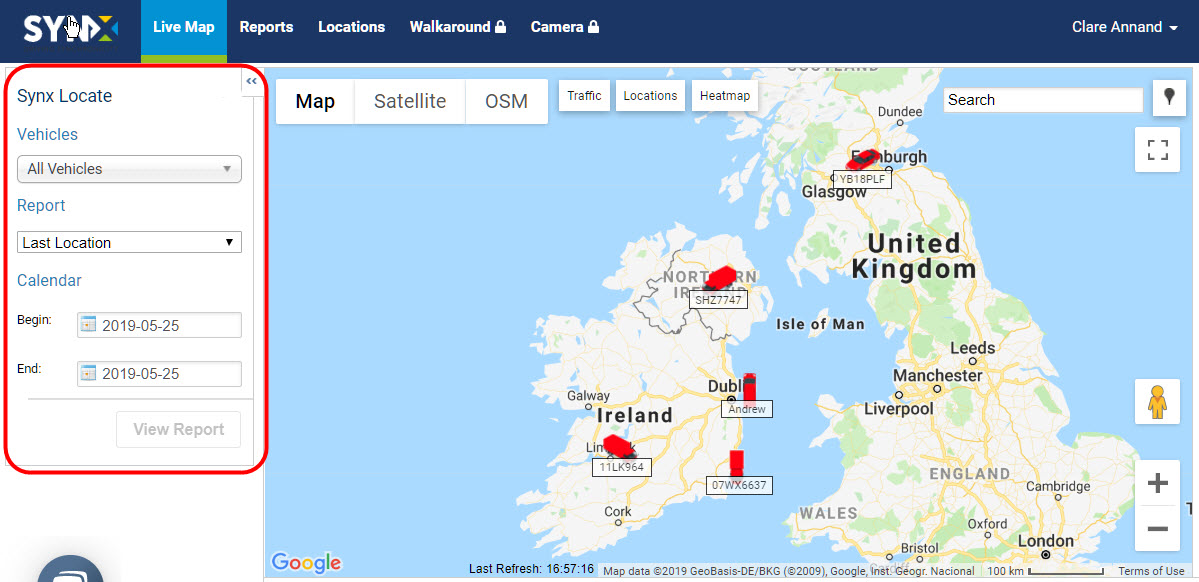Click the red vehicle marker YB18PLF
1199x582 pixels.
coord(863,159)
